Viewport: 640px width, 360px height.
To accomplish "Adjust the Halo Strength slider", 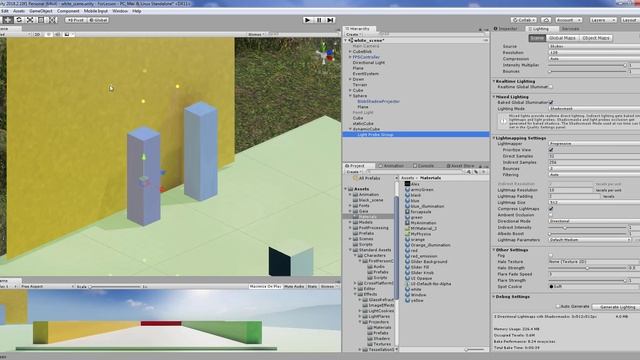I will pyautogui.click(x=587, y=268).
